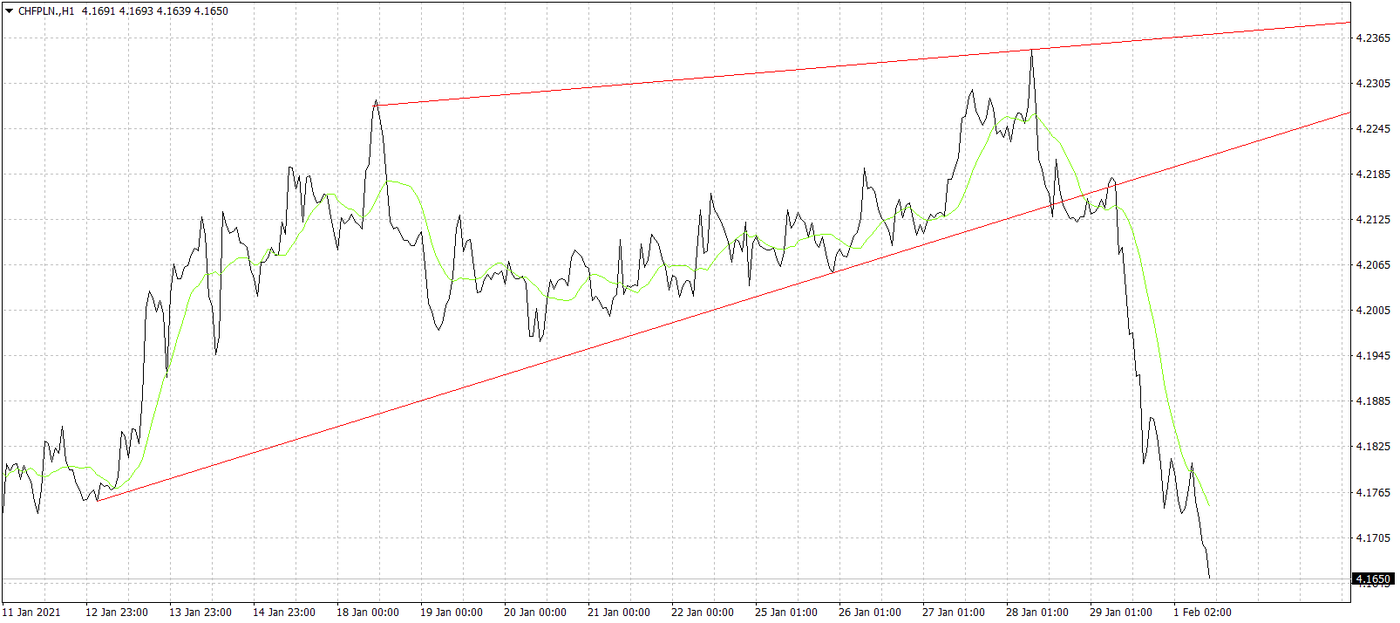Click the 21 Jan 00:00 time label
Image resolution: width=1400 pixels, height=623 pixels.
620,612
